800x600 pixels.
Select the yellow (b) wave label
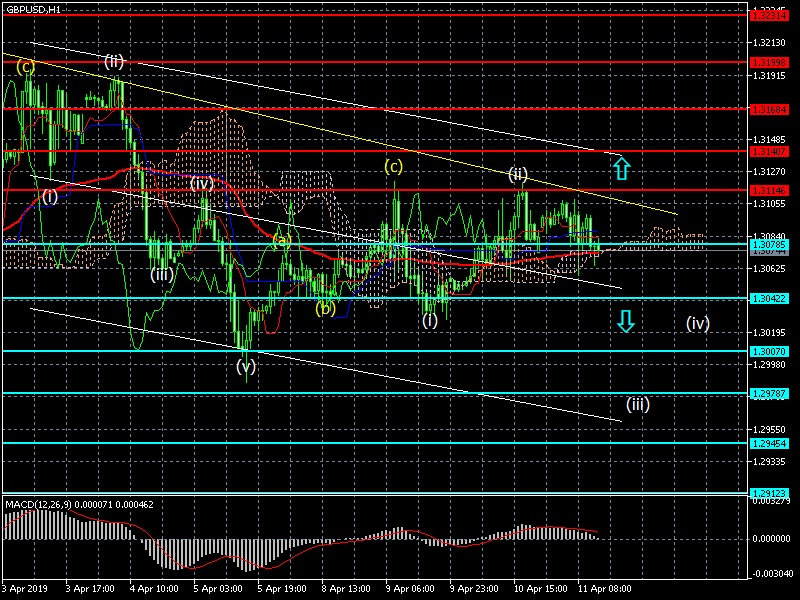tap(325, 308)
